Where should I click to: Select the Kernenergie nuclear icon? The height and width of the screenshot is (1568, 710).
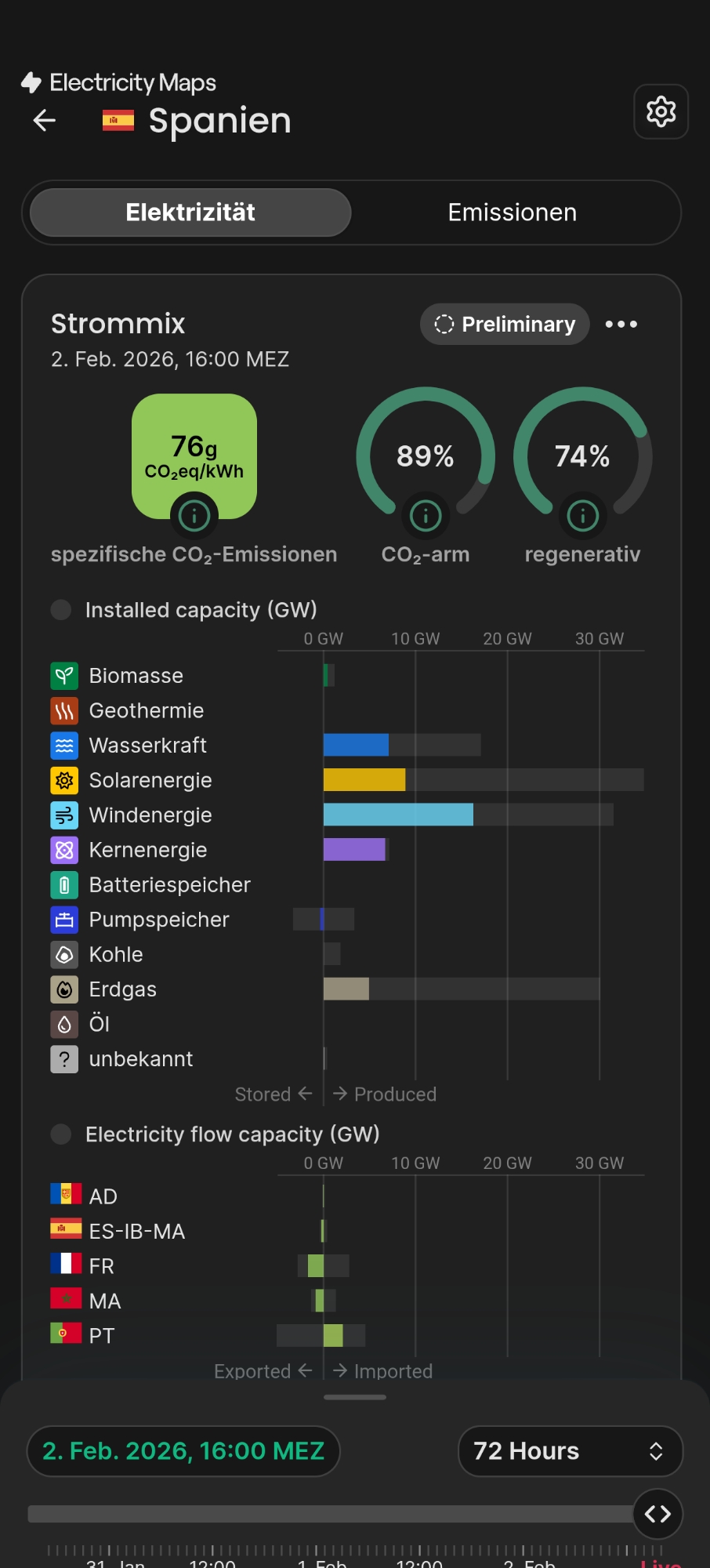[64, 850]
